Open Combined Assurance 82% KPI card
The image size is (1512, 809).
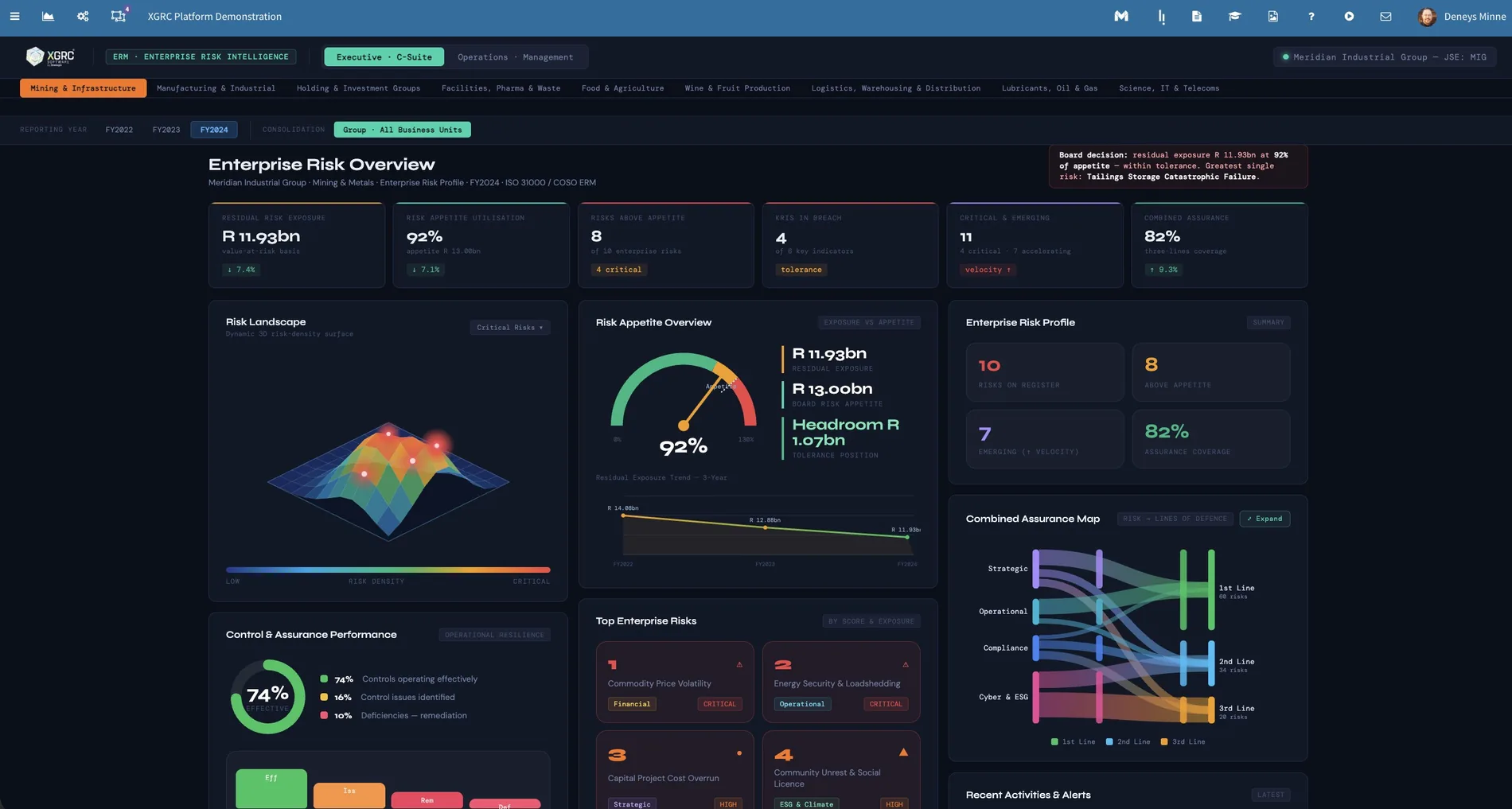click(x=1219, y=245)
